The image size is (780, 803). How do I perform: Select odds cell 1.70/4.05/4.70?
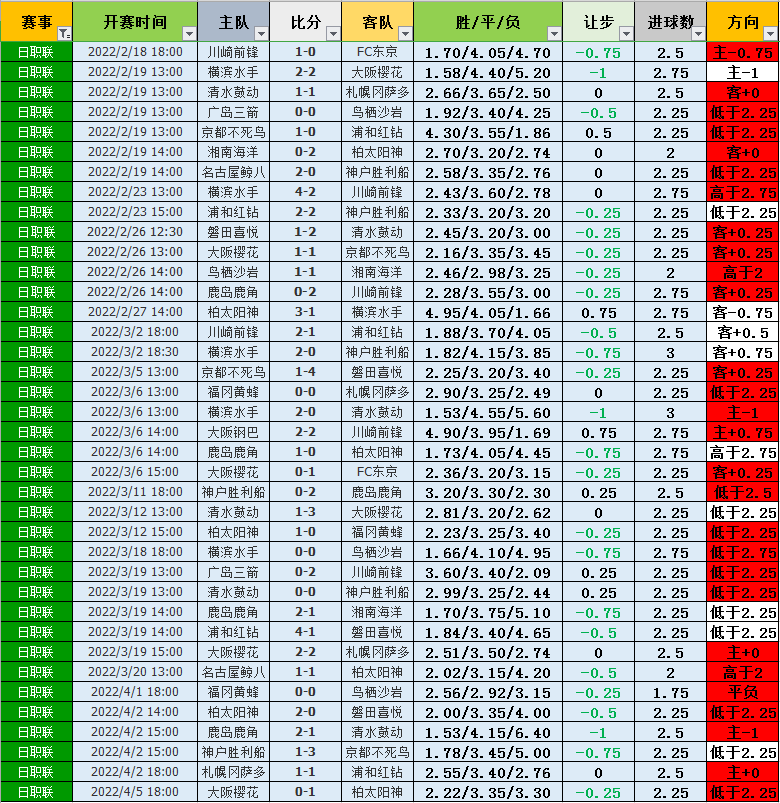click(488, 52)
